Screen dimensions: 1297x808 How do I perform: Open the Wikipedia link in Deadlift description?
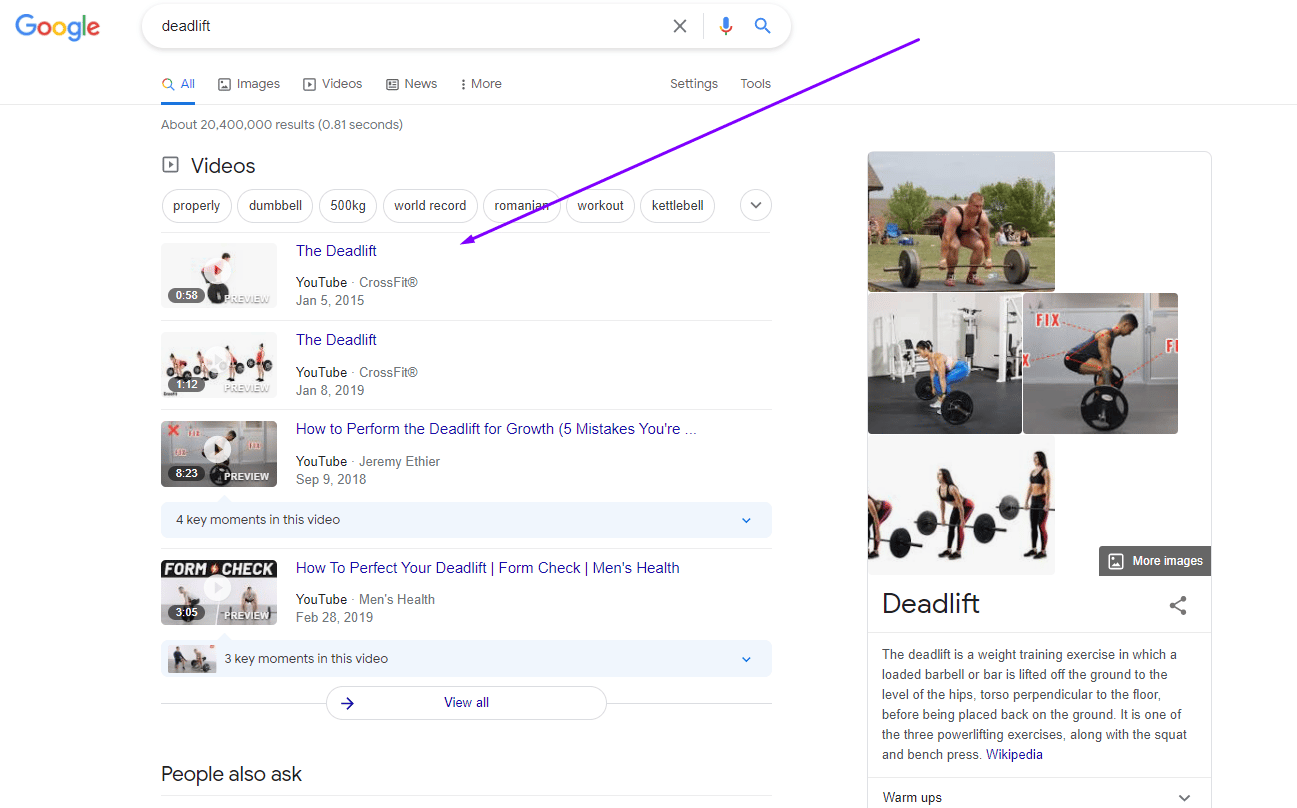click(x=1014, y=755)
